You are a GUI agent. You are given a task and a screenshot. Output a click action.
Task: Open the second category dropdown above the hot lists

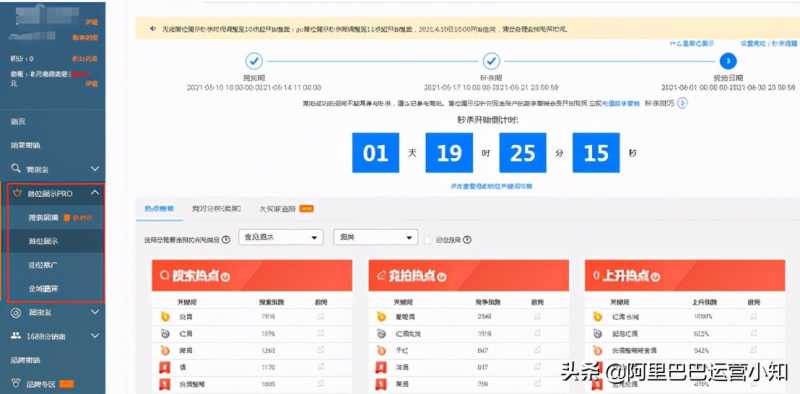(376, 237)
